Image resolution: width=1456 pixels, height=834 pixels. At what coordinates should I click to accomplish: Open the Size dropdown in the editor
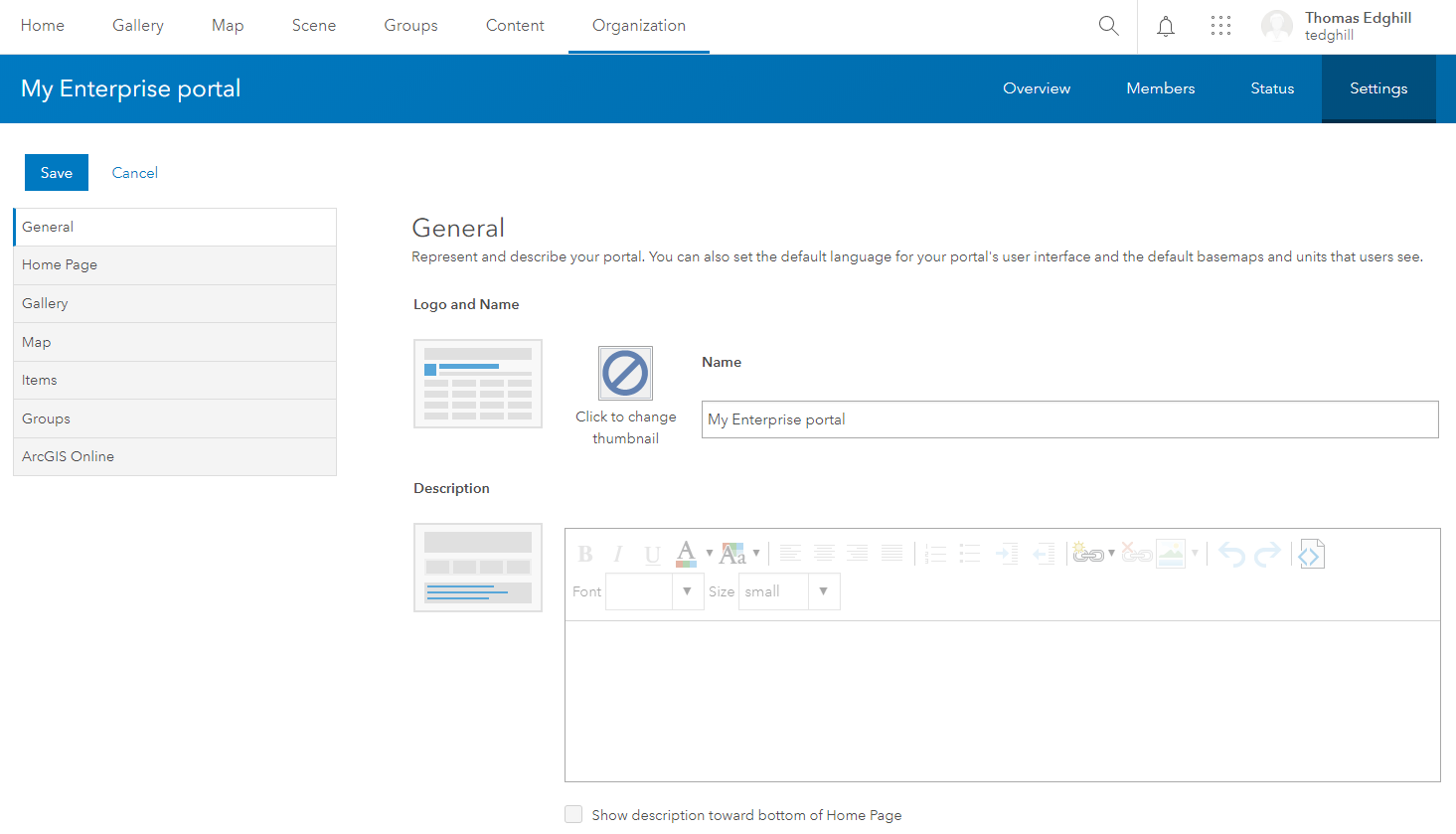click(823, 590)
